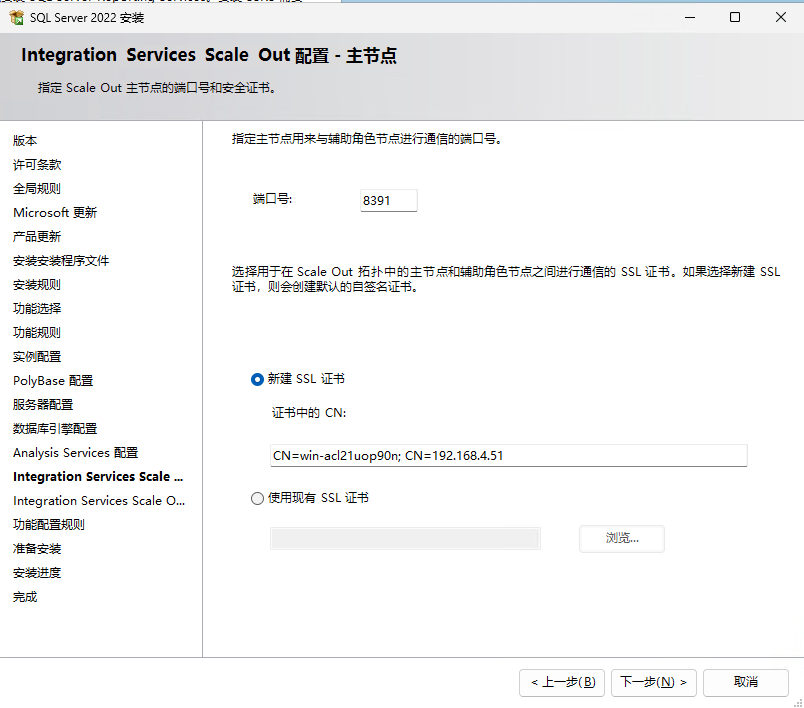
Task: Click the 端口号 input field showing 8391
Action: pyautogui.click(x=389, y=200)
